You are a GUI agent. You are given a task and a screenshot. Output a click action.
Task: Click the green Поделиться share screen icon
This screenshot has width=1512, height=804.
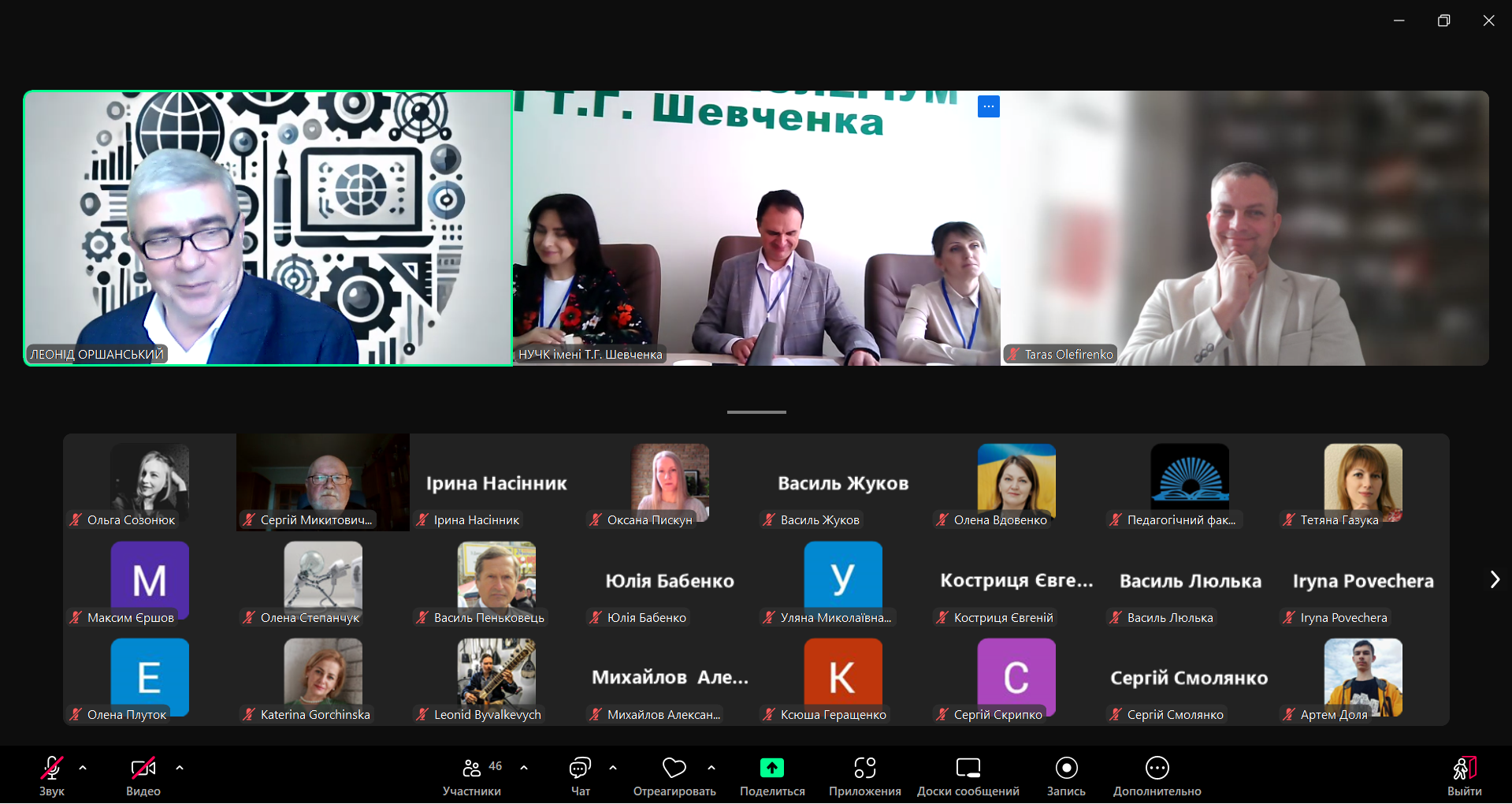771,769
